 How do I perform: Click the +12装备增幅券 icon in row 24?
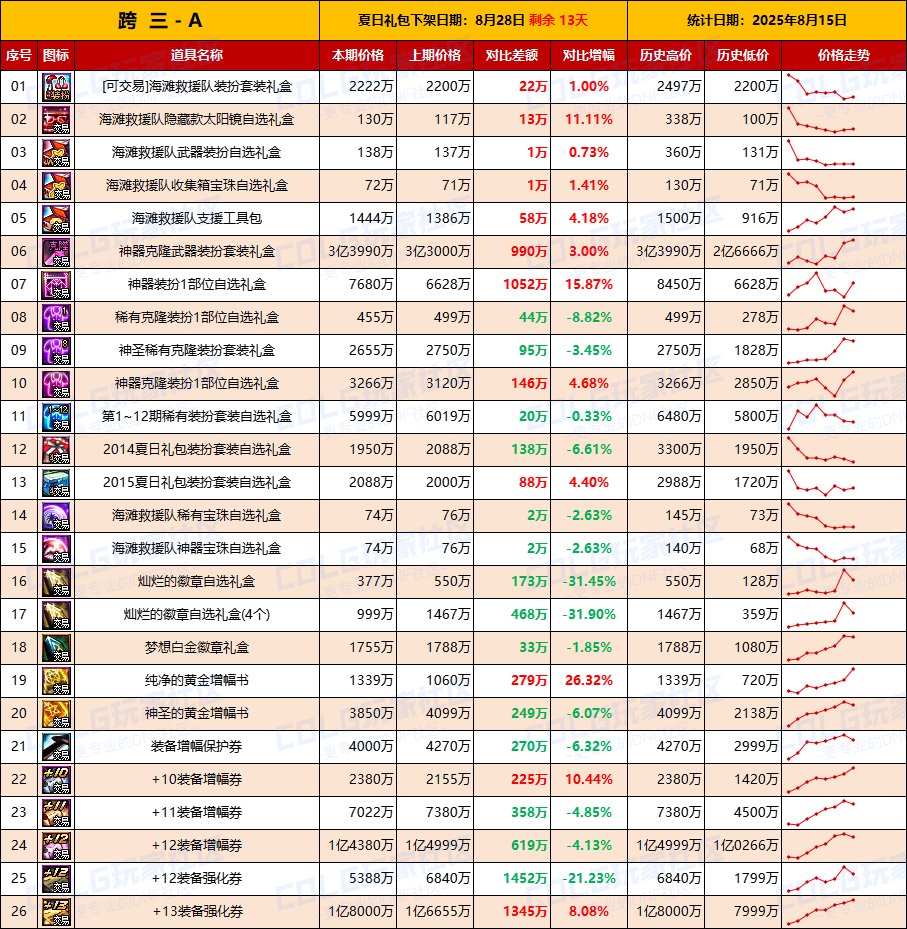coord(56,845)
